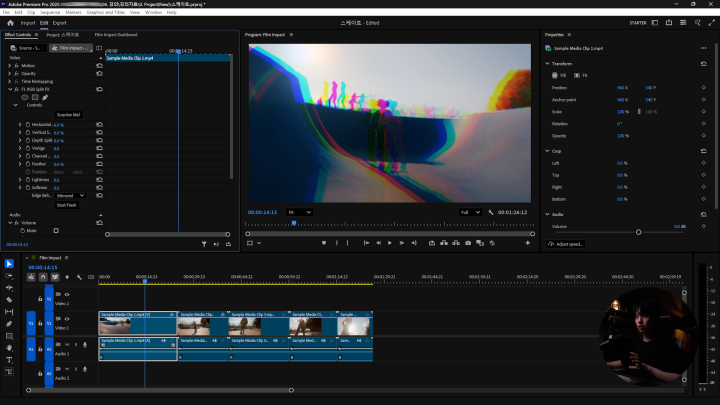Click the ellipse mask icon under RGB Split FX
This screenshot has width=720, height=405.
coord(25,97)
